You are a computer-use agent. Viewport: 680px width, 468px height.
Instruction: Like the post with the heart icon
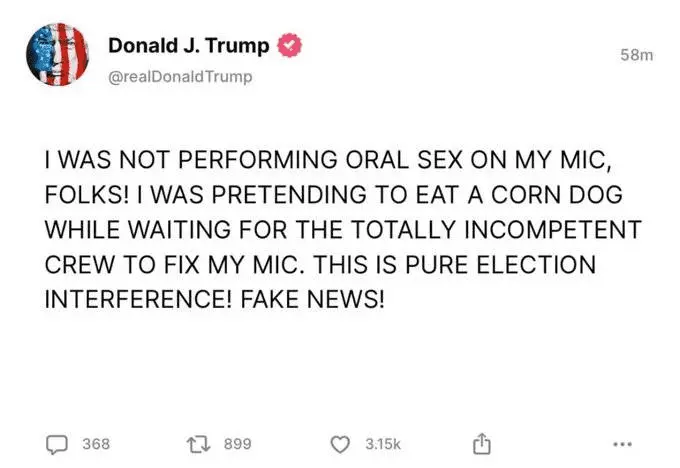coord(339,443)
